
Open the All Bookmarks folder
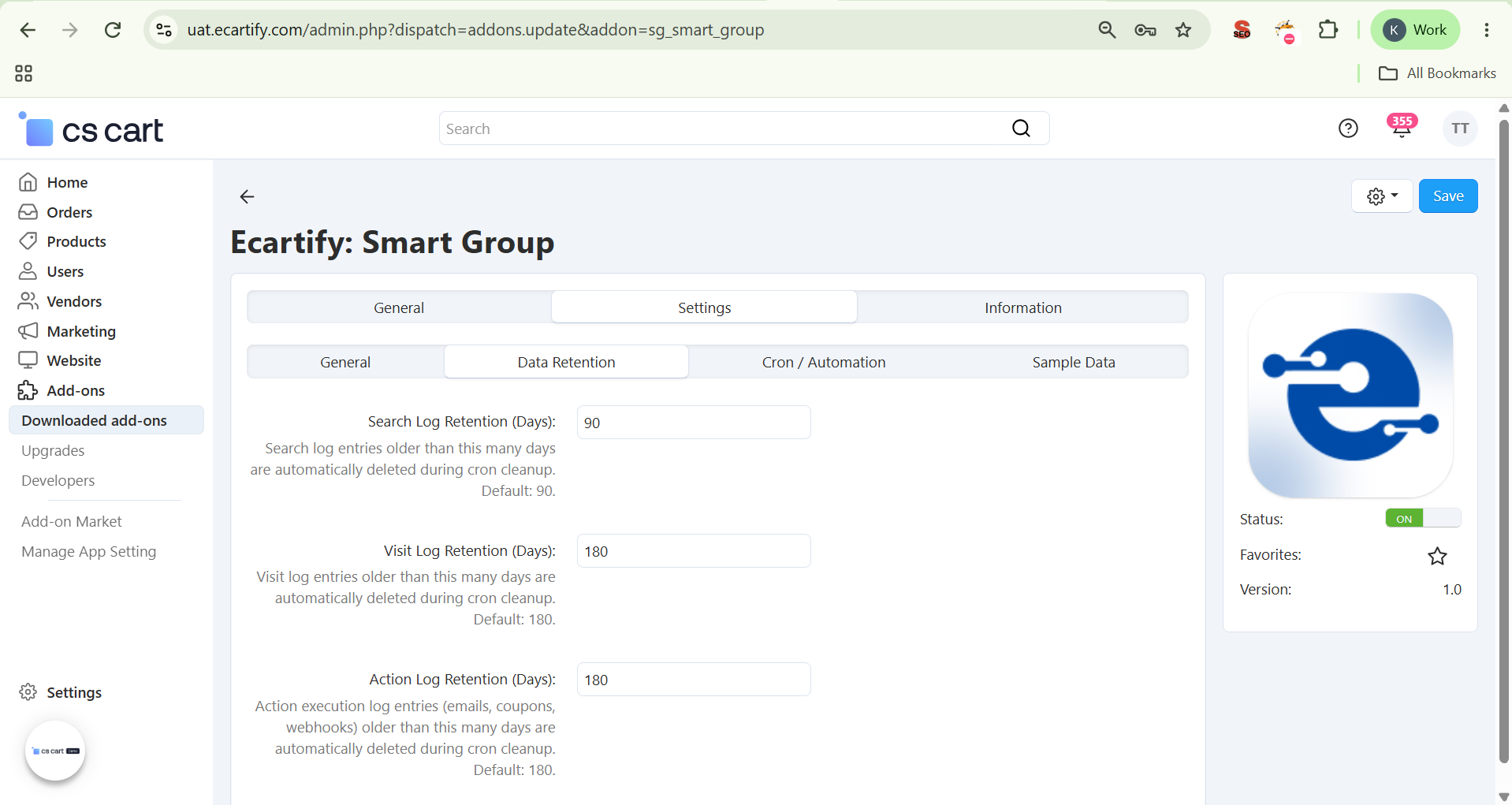[x=1437, y=73]
